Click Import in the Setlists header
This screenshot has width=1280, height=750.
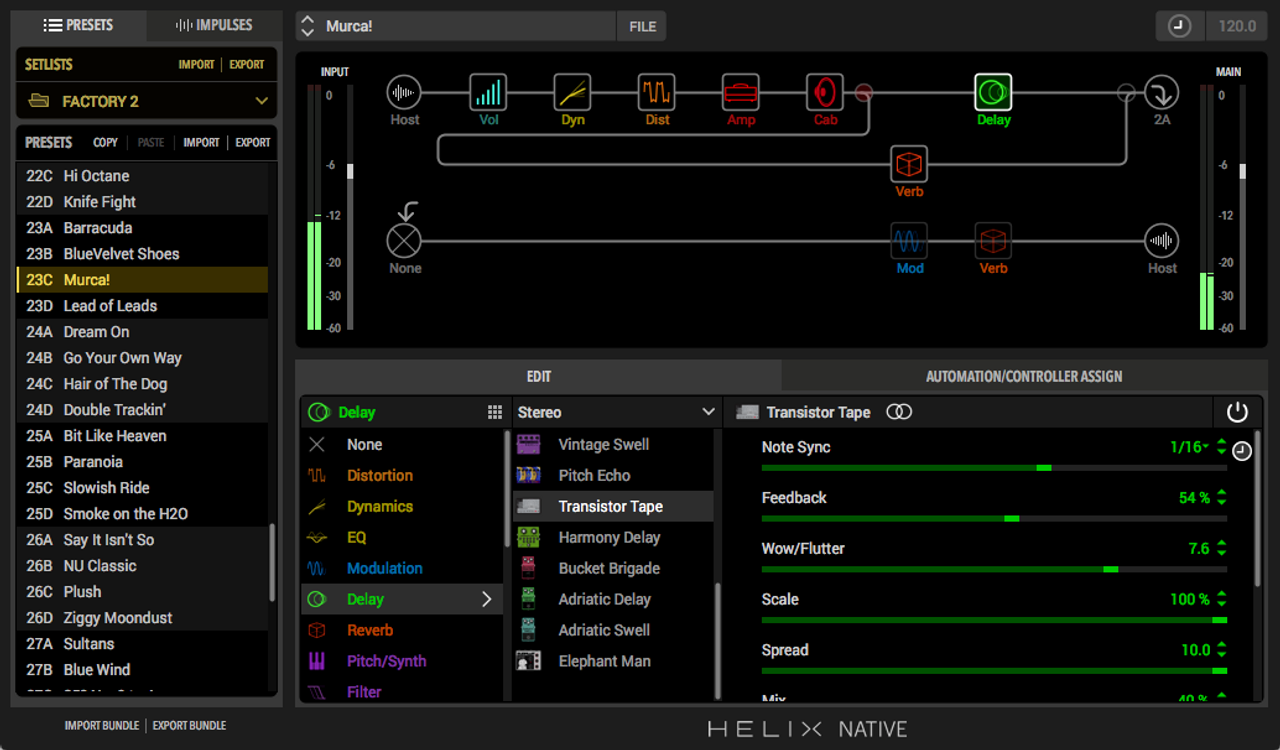[196, 64]
